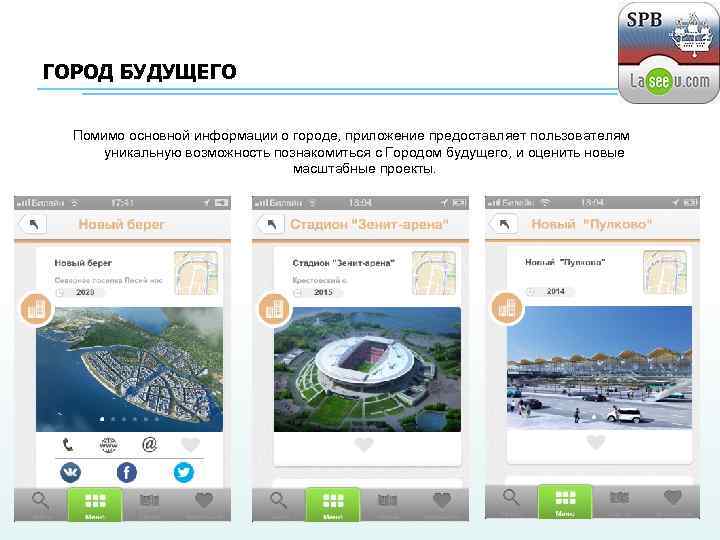This screenshot has height=540, width=720.
Task: Open the website globe icon on Новый берег
Action: point(108,444)
